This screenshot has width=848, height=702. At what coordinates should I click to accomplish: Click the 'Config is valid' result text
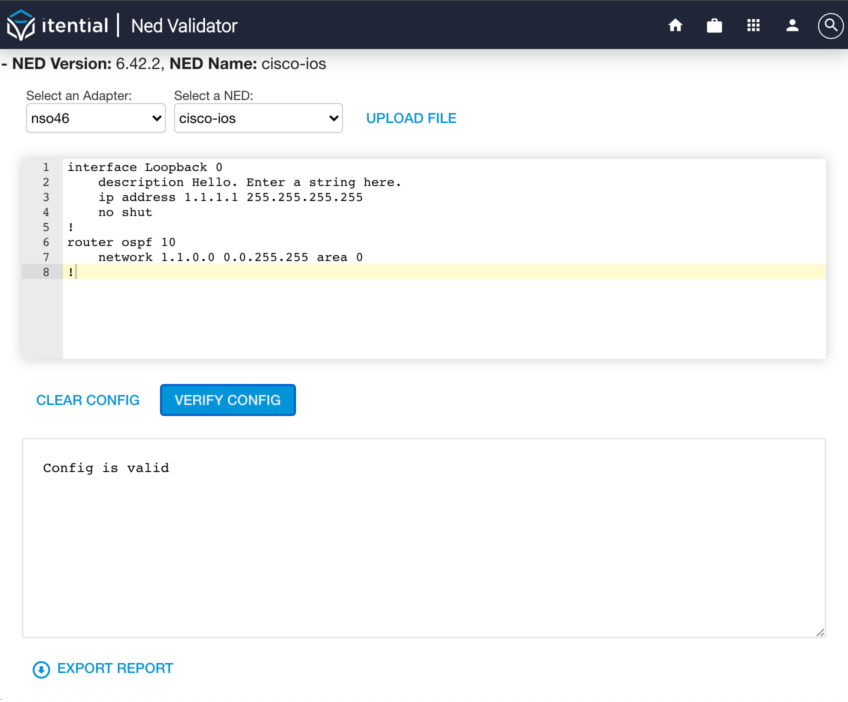106,468
